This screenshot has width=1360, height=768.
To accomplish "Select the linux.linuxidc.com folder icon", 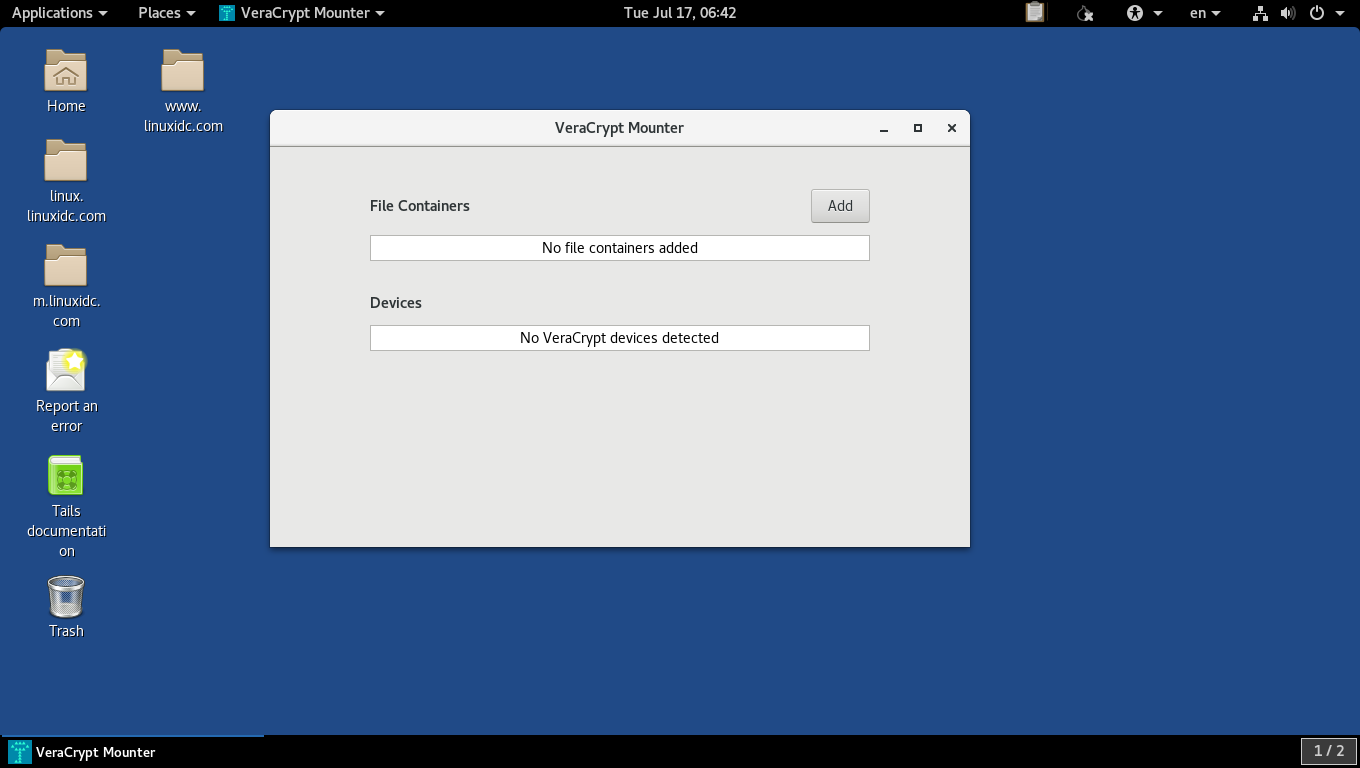I will click(66, 161).
